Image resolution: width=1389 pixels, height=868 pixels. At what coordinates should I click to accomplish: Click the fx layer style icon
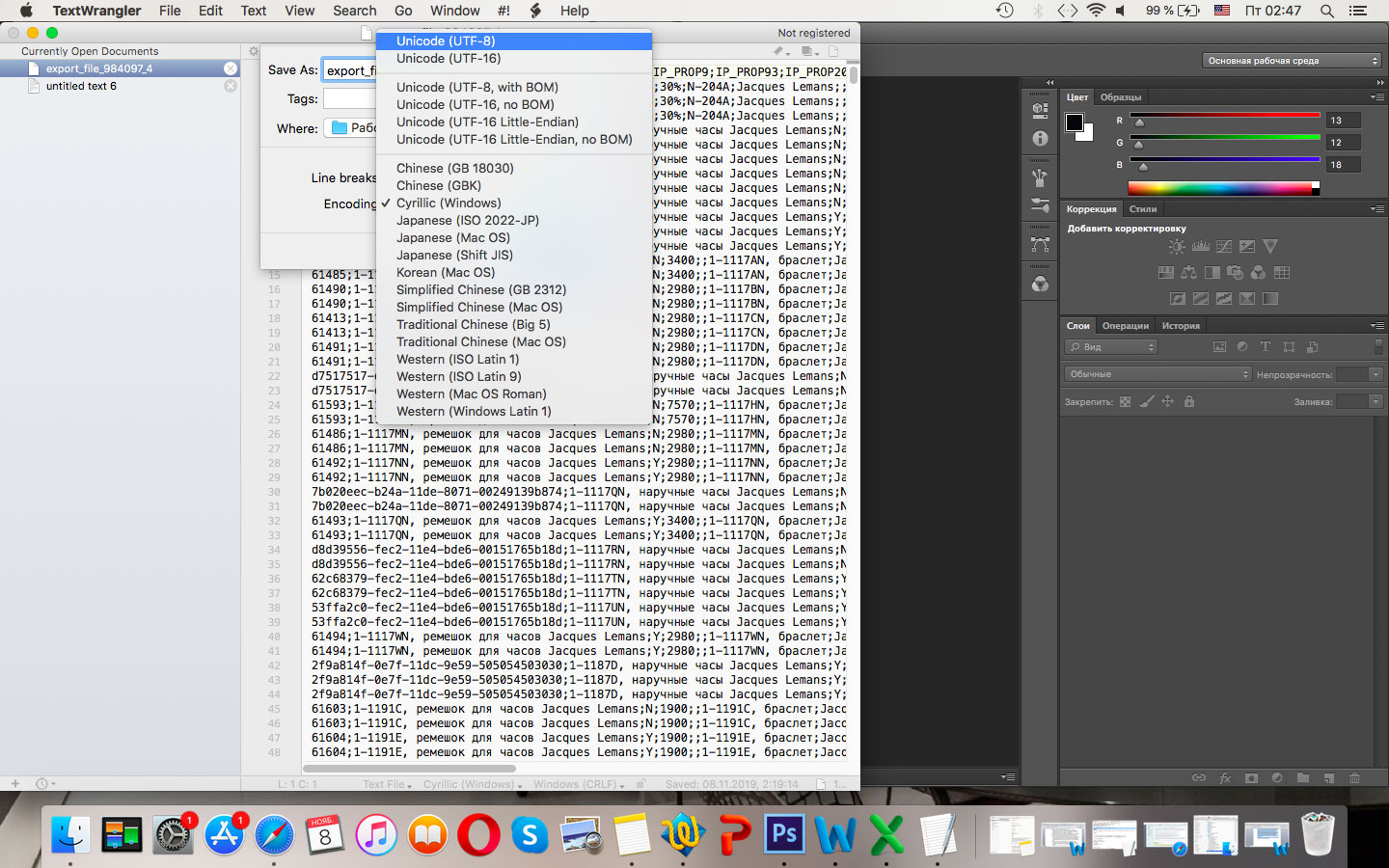pos(1225,777)
